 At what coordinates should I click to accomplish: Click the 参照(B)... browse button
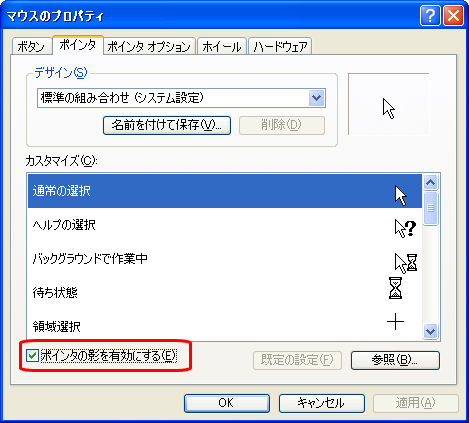(395, 360)
